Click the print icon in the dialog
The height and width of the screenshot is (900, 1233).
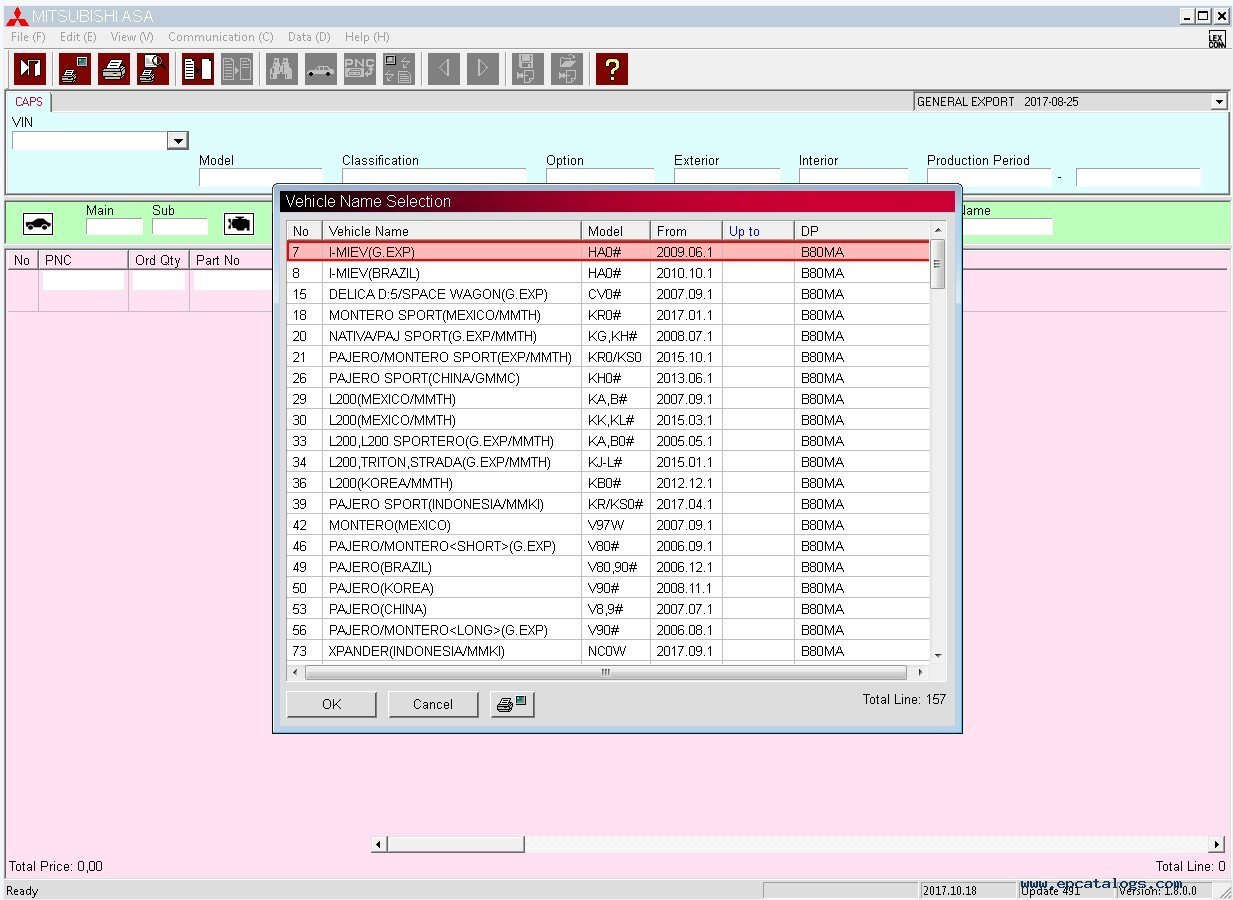pyautogui.click(x=513, y=704)
